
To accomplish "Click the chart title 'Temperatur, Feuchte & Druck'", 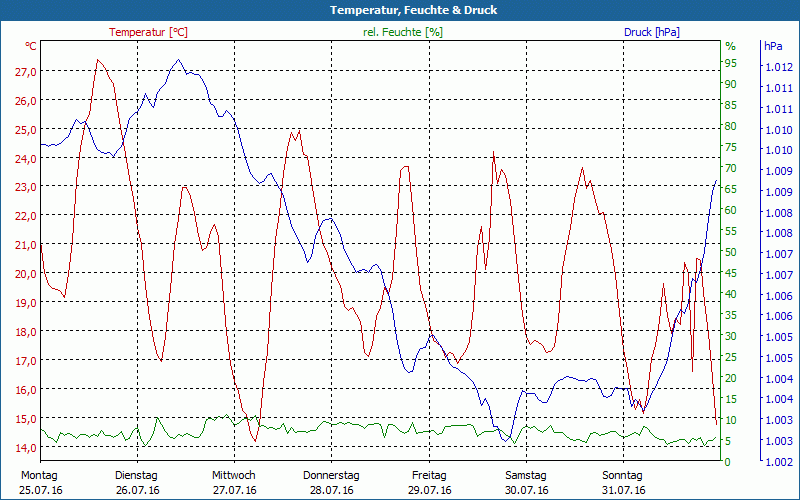I will (400, 10).
